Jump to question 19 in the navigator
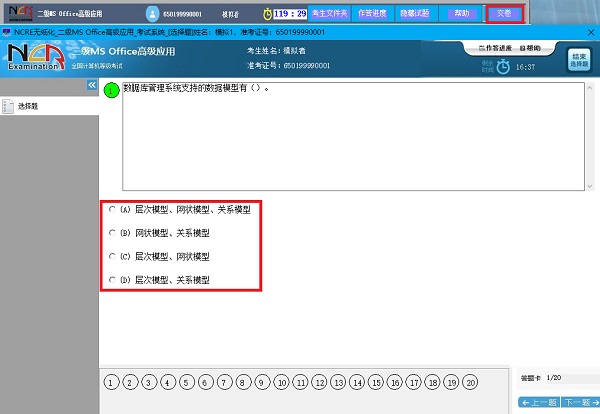The width and height of the screenshot is (600, 414). (452, 382)
